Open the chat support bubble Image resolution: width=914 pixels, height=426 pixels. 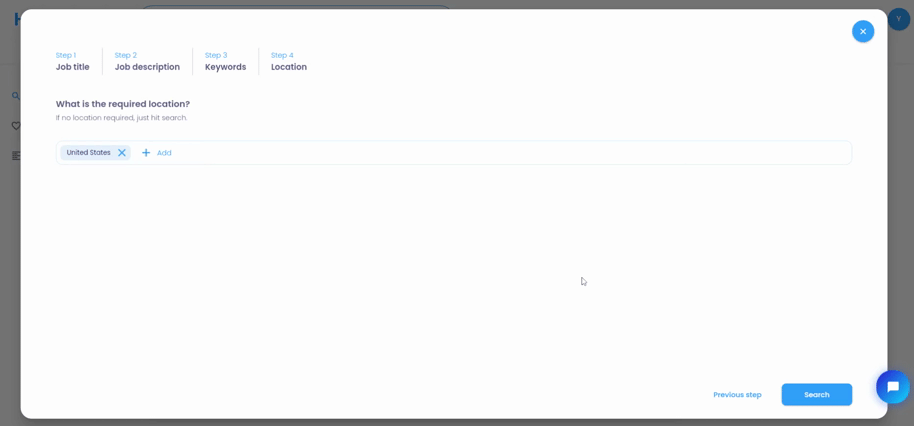892,387
